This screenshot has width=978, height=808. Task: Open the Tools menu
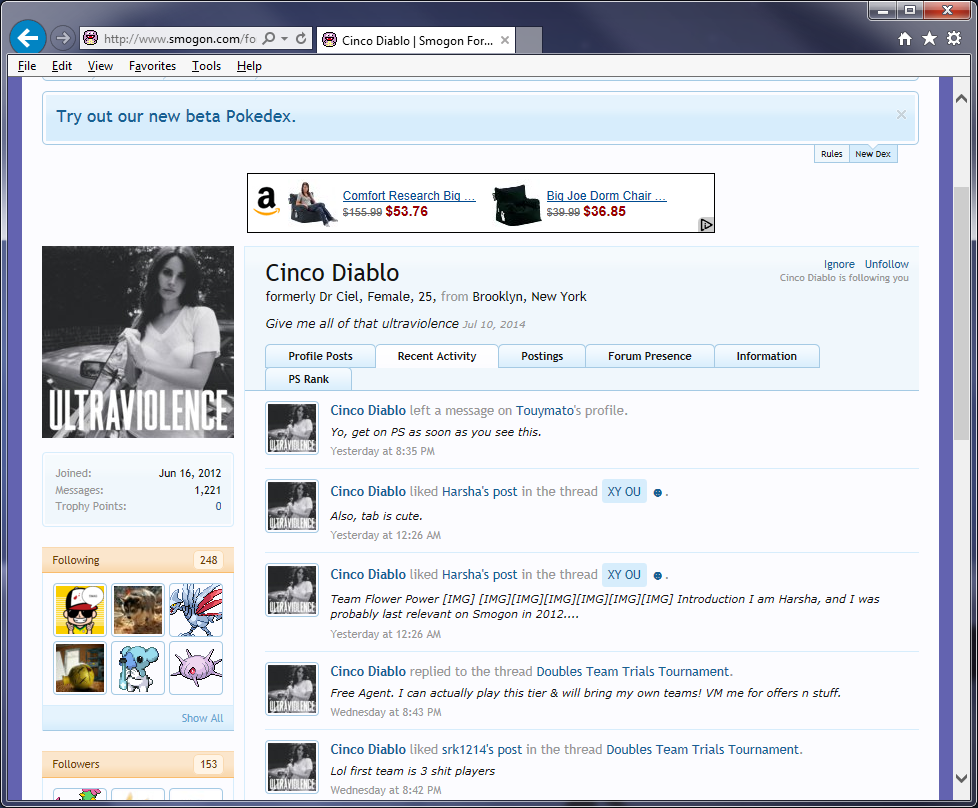pos(206,66)
